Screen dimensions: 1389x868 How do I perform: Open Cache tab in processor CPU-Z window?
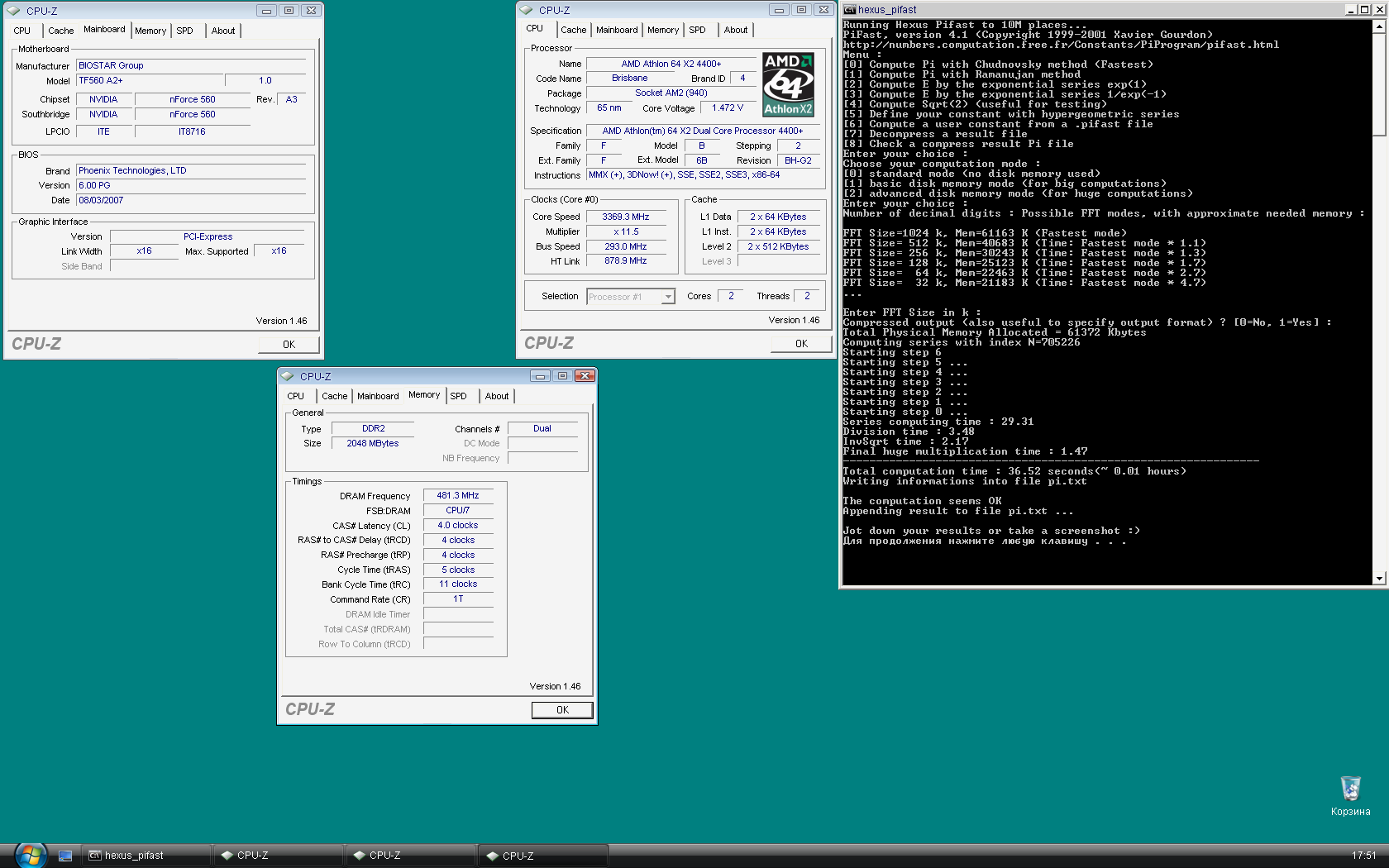pyautogui.click(x=574, y=30)
